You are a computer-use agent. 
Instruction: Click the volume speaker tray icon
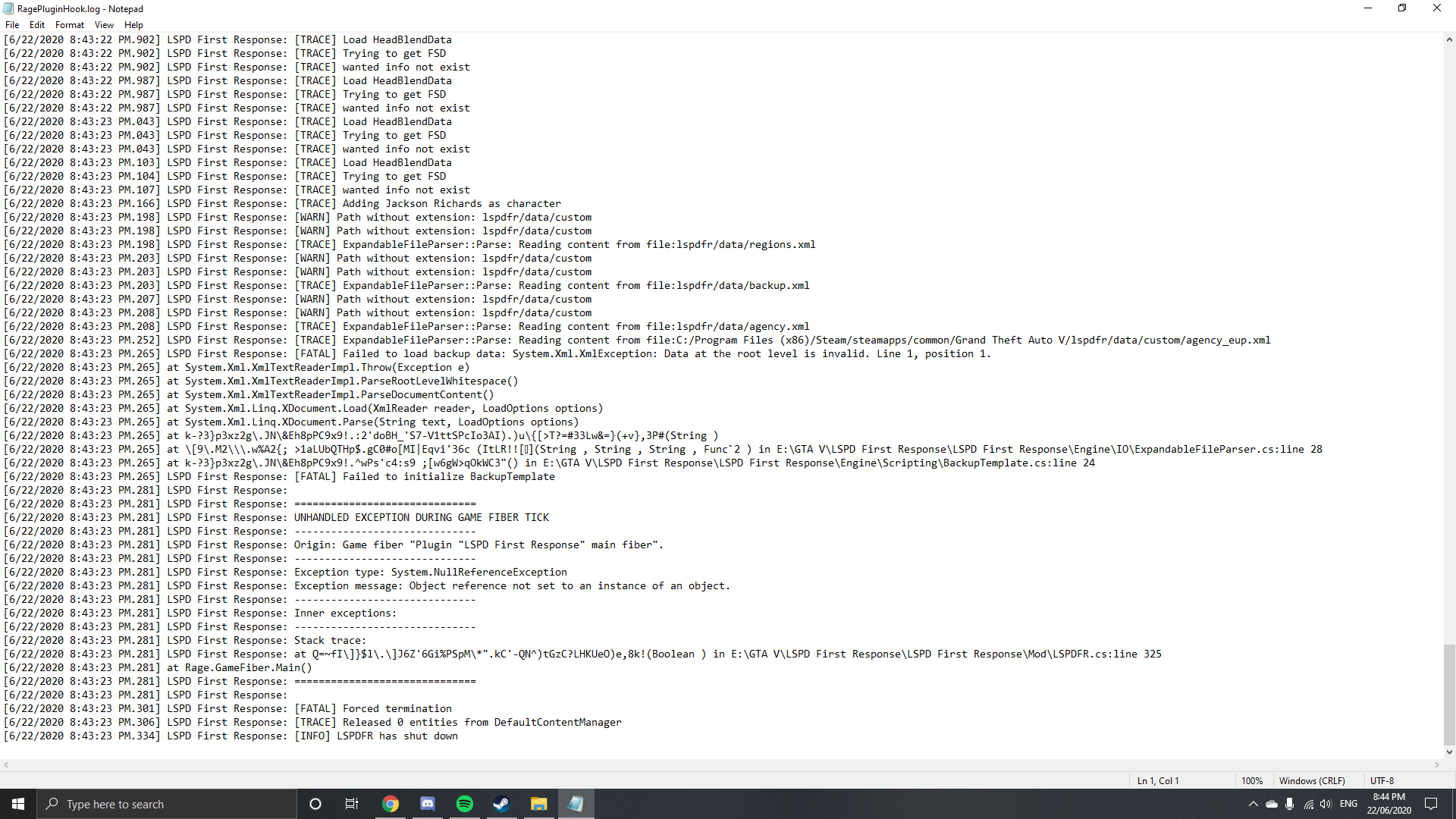[1326, 804]
